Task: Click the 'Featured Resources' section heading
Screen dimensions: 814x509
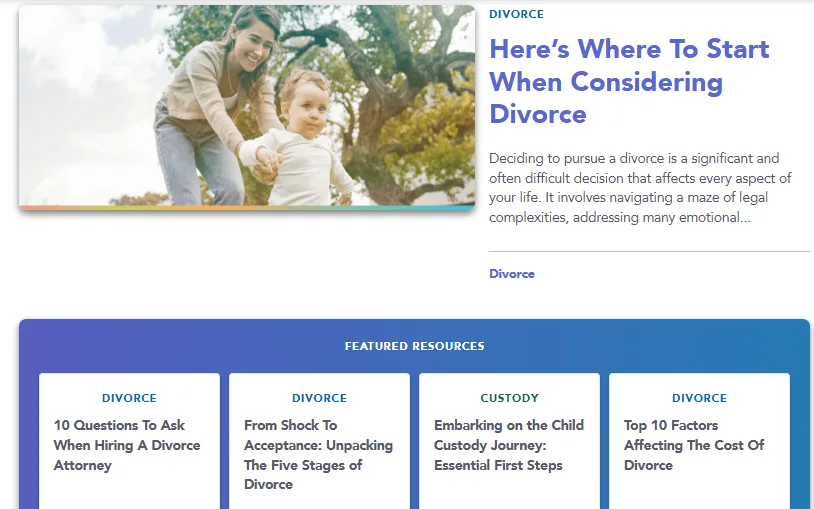Action: 414,346
